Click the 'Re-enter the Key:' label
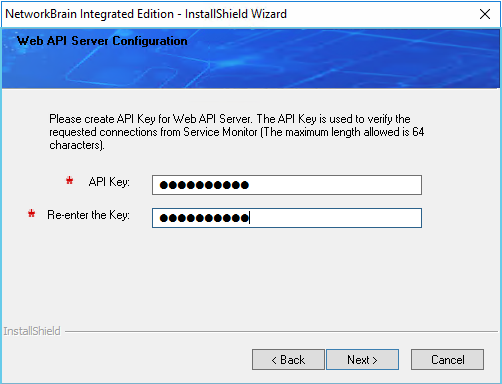This screenshot has height=384, width=502. pyautogui.click(x=88, y=215)
